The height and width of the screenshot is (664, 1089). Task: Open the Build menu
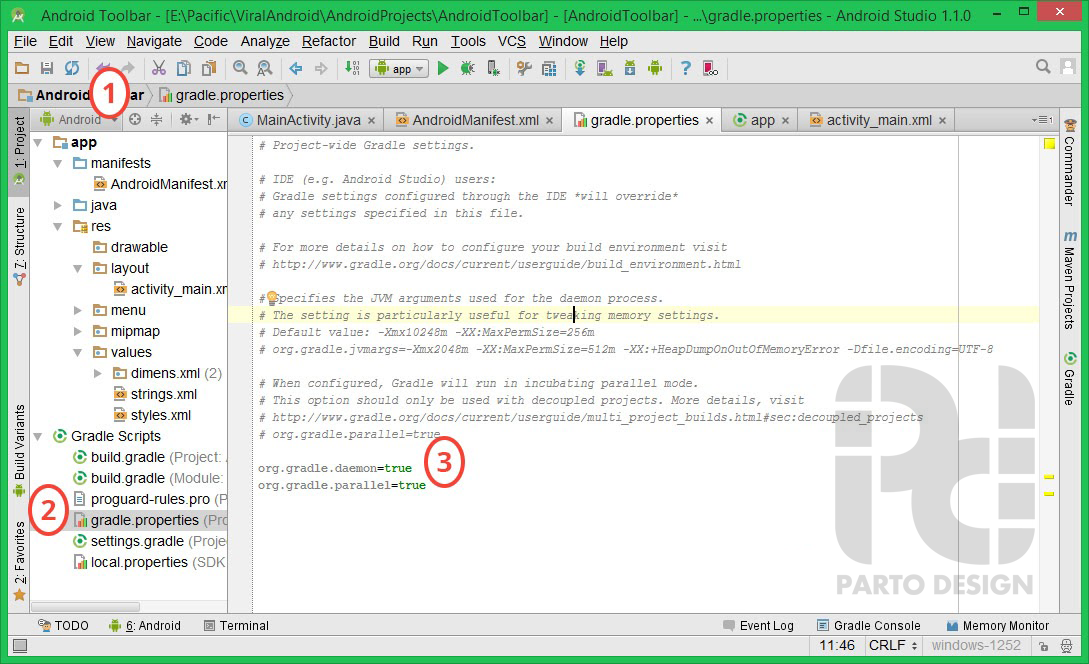[x=384, y=41]
